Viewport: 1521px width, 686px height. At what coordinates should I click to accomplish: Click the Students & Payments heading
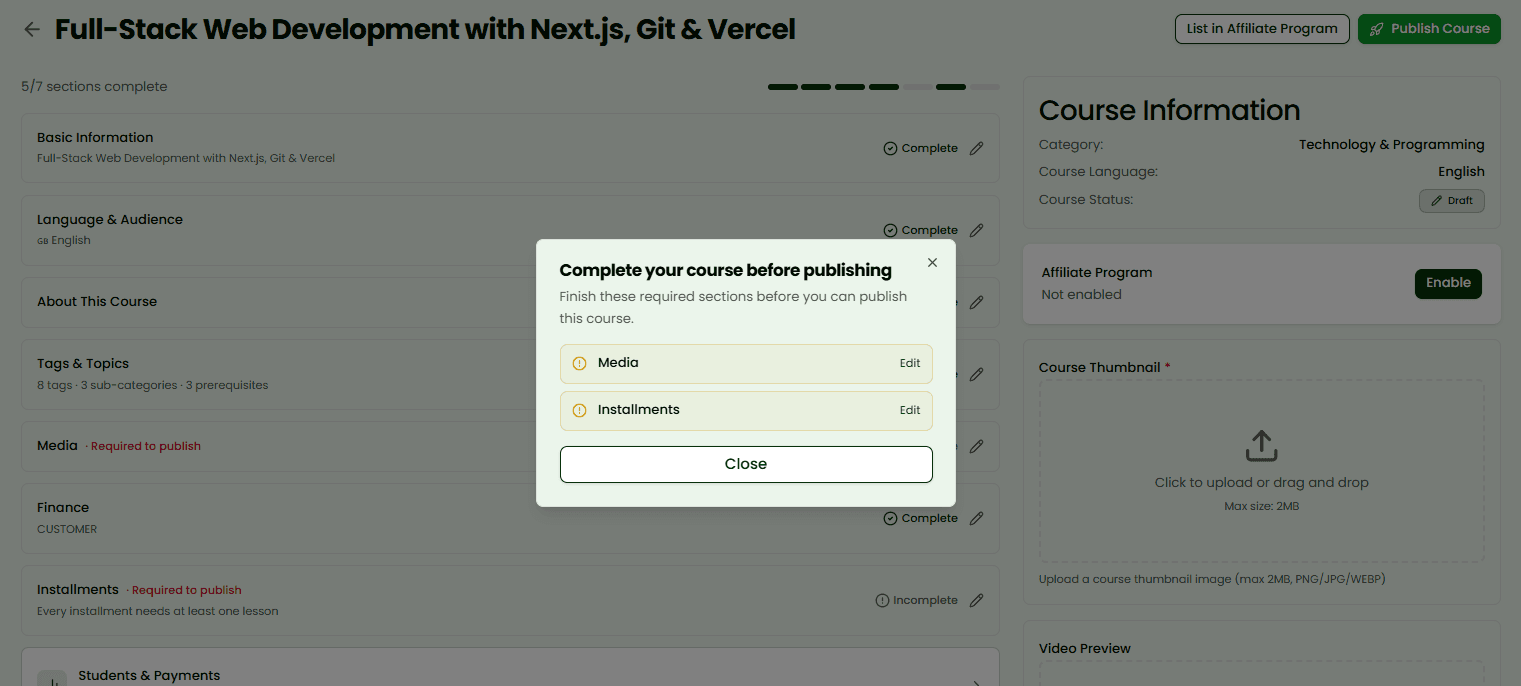point(149,676)
